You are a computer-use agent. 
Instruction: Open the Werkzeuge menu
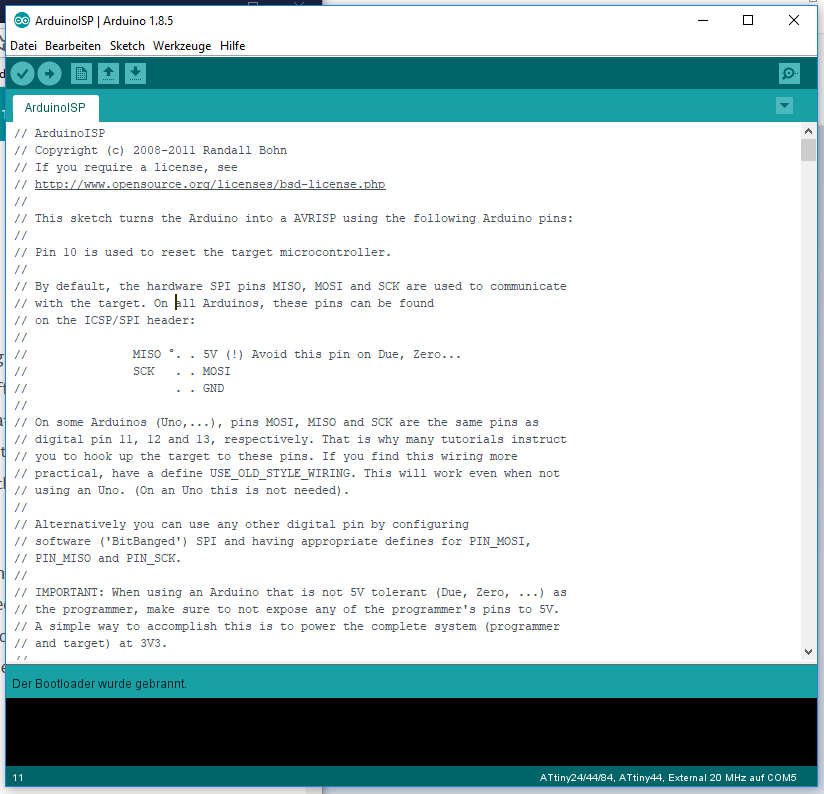182,46
